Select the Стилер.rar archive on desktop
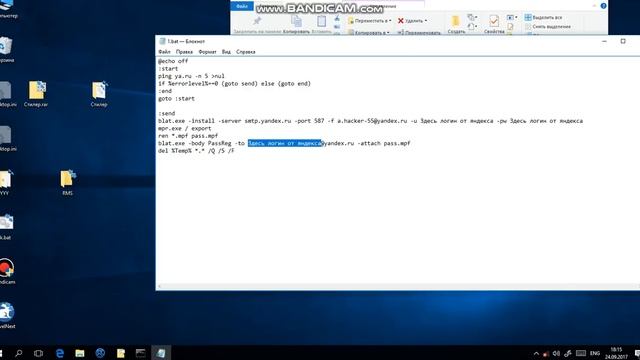The width and height of the screenshot is (640, 360). tap(36, 94)
